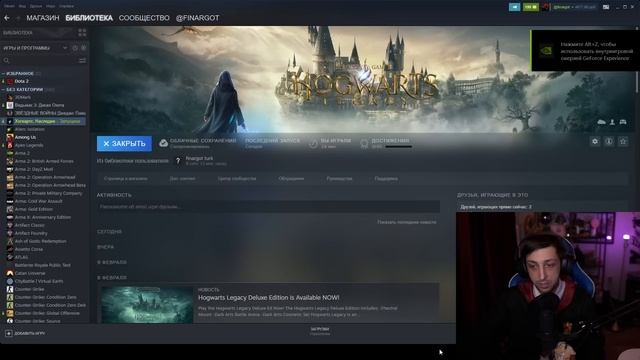The image size is (640, 360).
Task: Select Dota 2 in the game list
Action: 22,81
